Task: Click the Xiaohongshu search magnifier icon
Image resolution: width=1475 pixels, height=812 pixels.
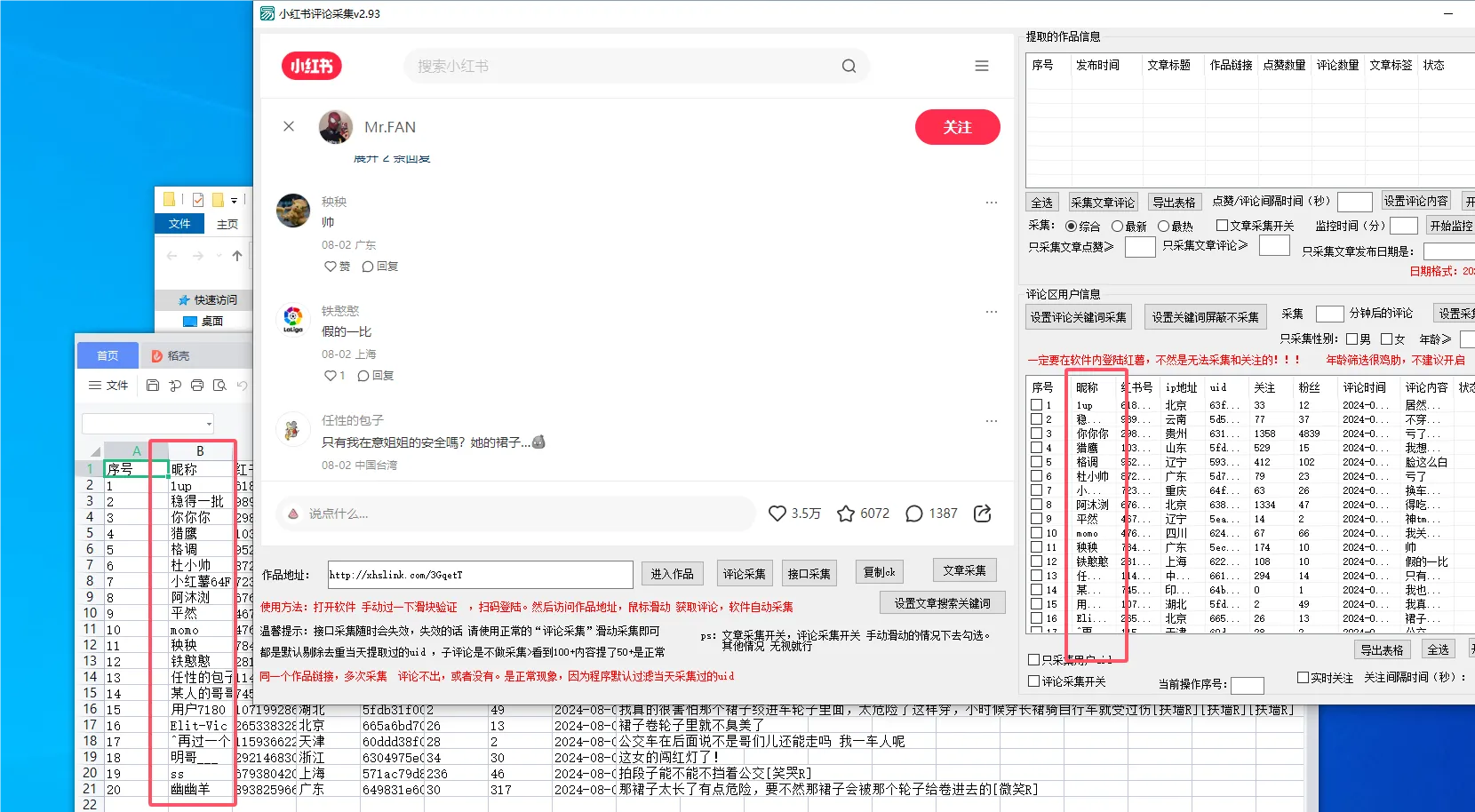Action: [849, 66]
